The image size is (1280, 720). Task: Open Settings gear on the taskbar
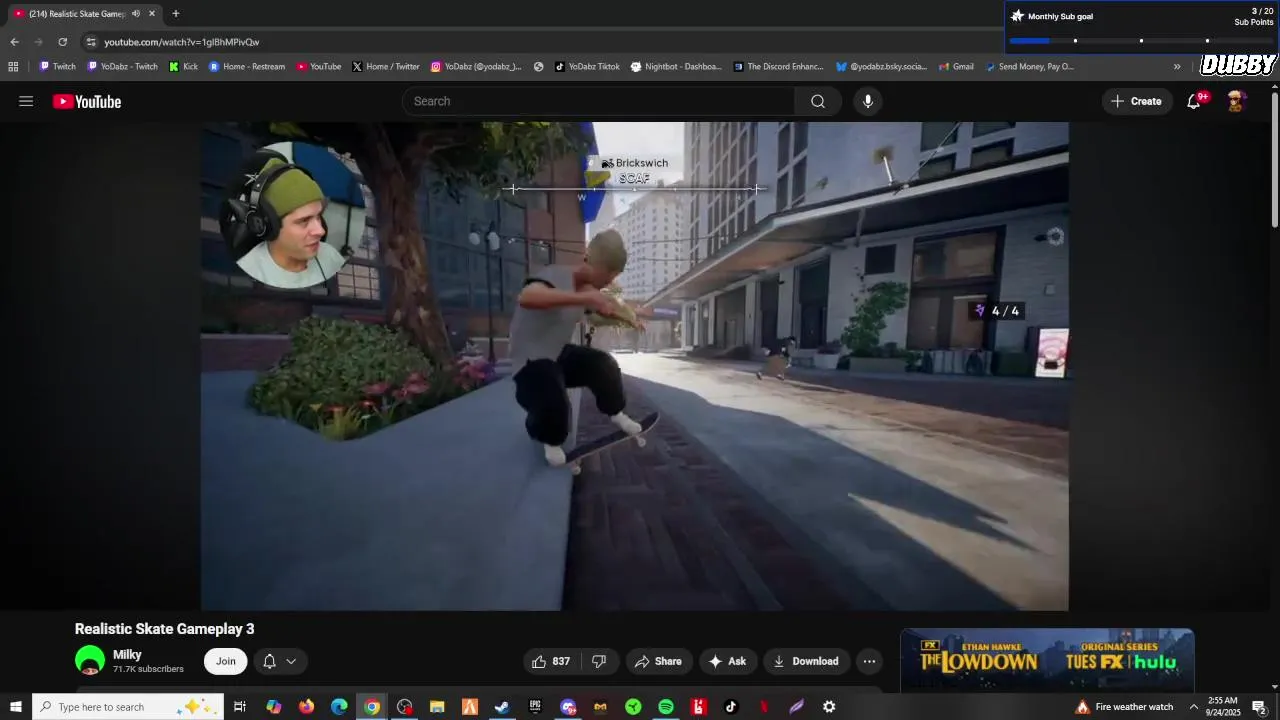point(829,707)
